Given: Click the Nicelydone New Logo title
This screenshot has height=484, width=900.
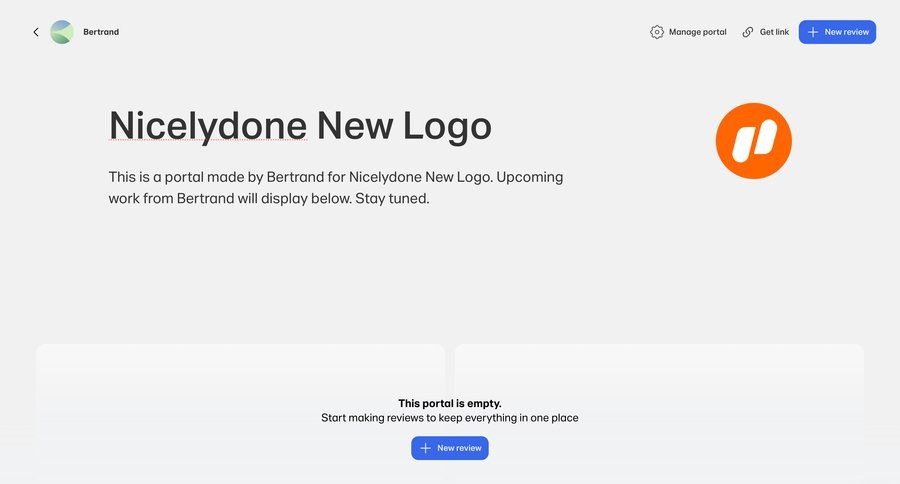Looking at the screenshot, I should tap(300, 126).
